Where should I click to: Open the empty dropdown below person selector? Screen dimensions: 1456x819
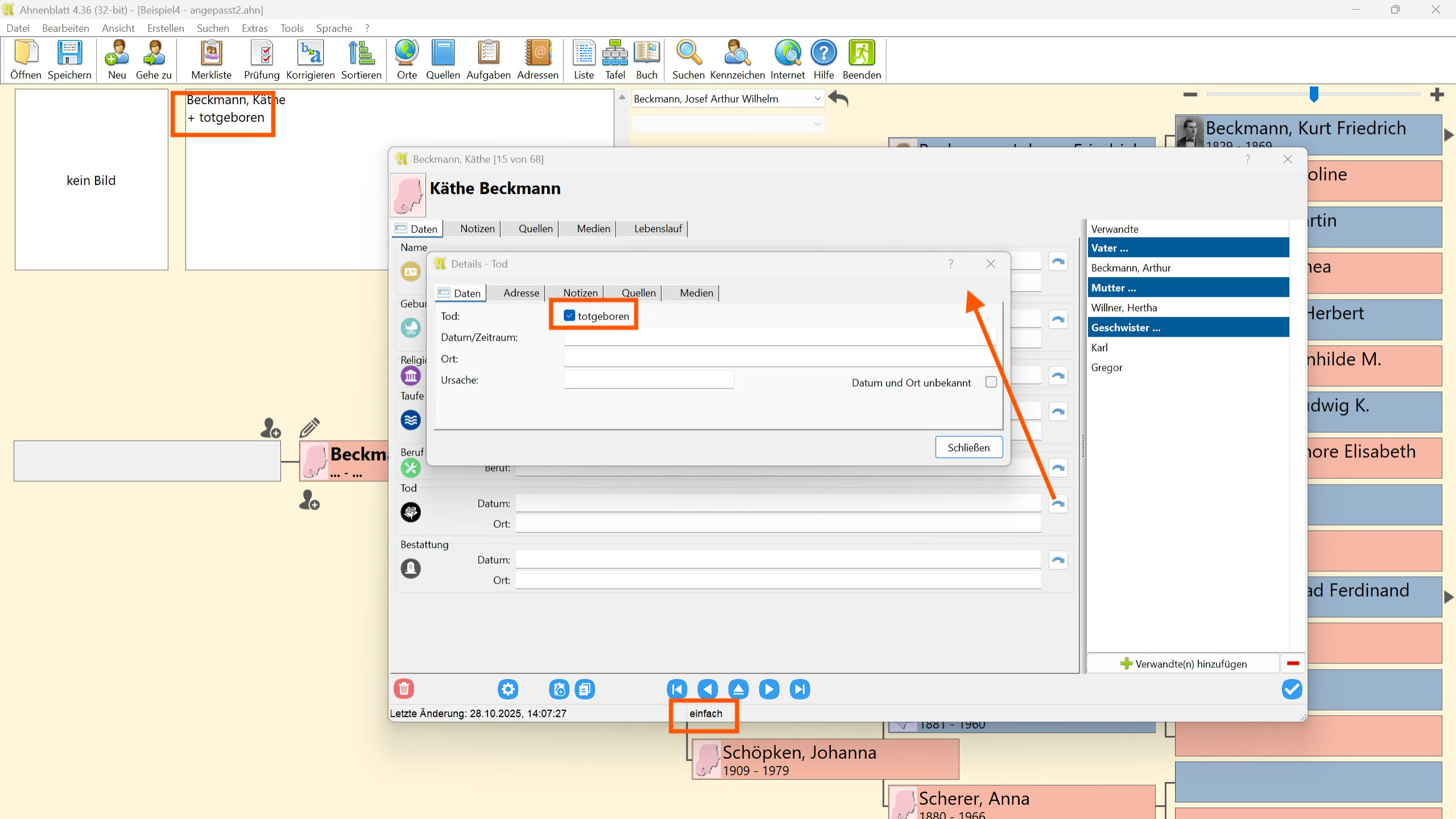[817, 124]
